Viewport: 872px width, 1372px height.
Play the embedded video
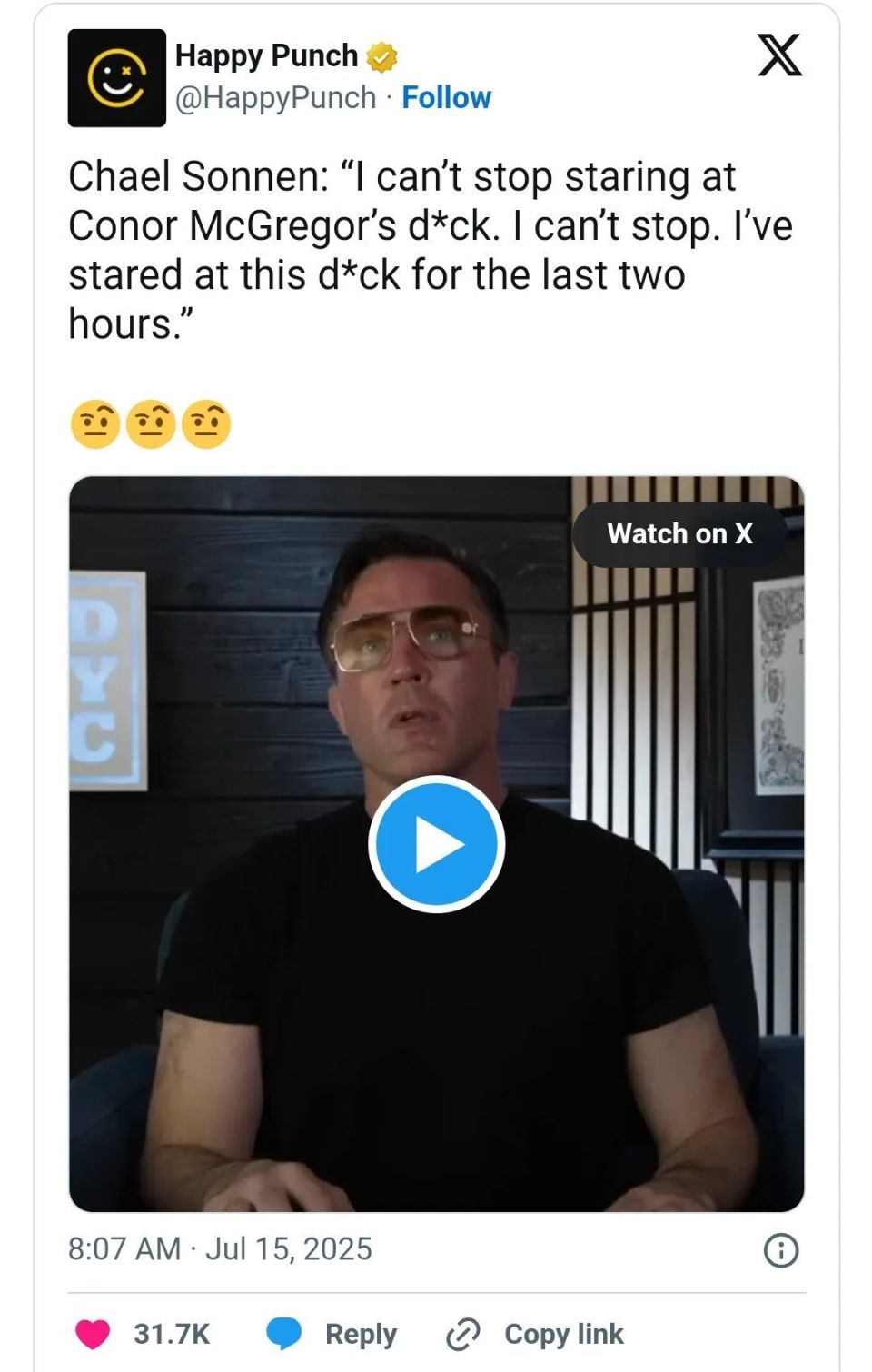click(x=437, y=844)
